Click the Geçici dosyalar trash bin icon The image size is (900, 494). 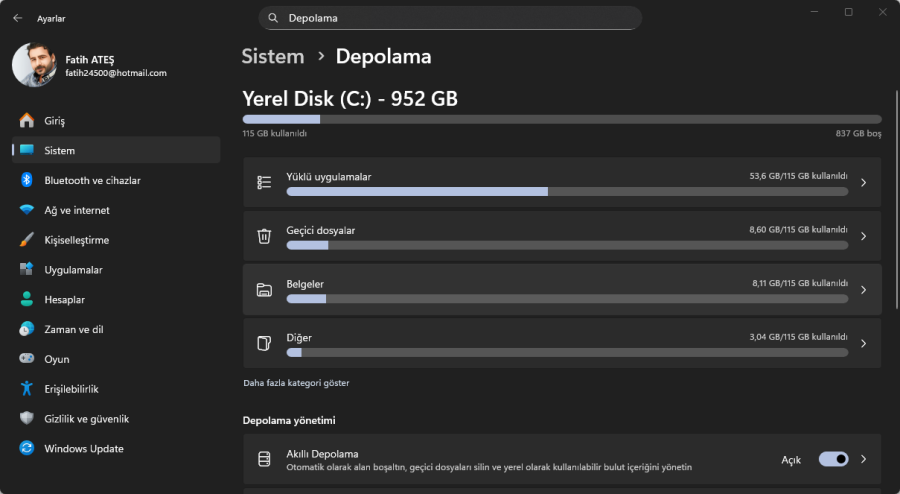(x=264, y=236)
